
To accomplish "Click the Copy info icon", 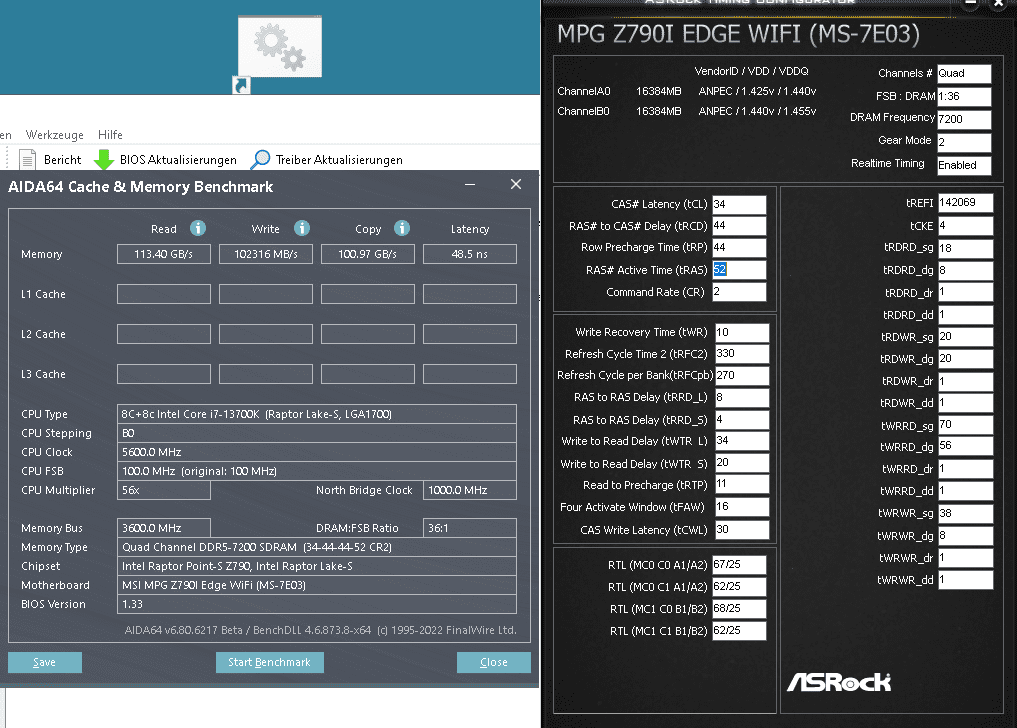I will coord(402,228).
